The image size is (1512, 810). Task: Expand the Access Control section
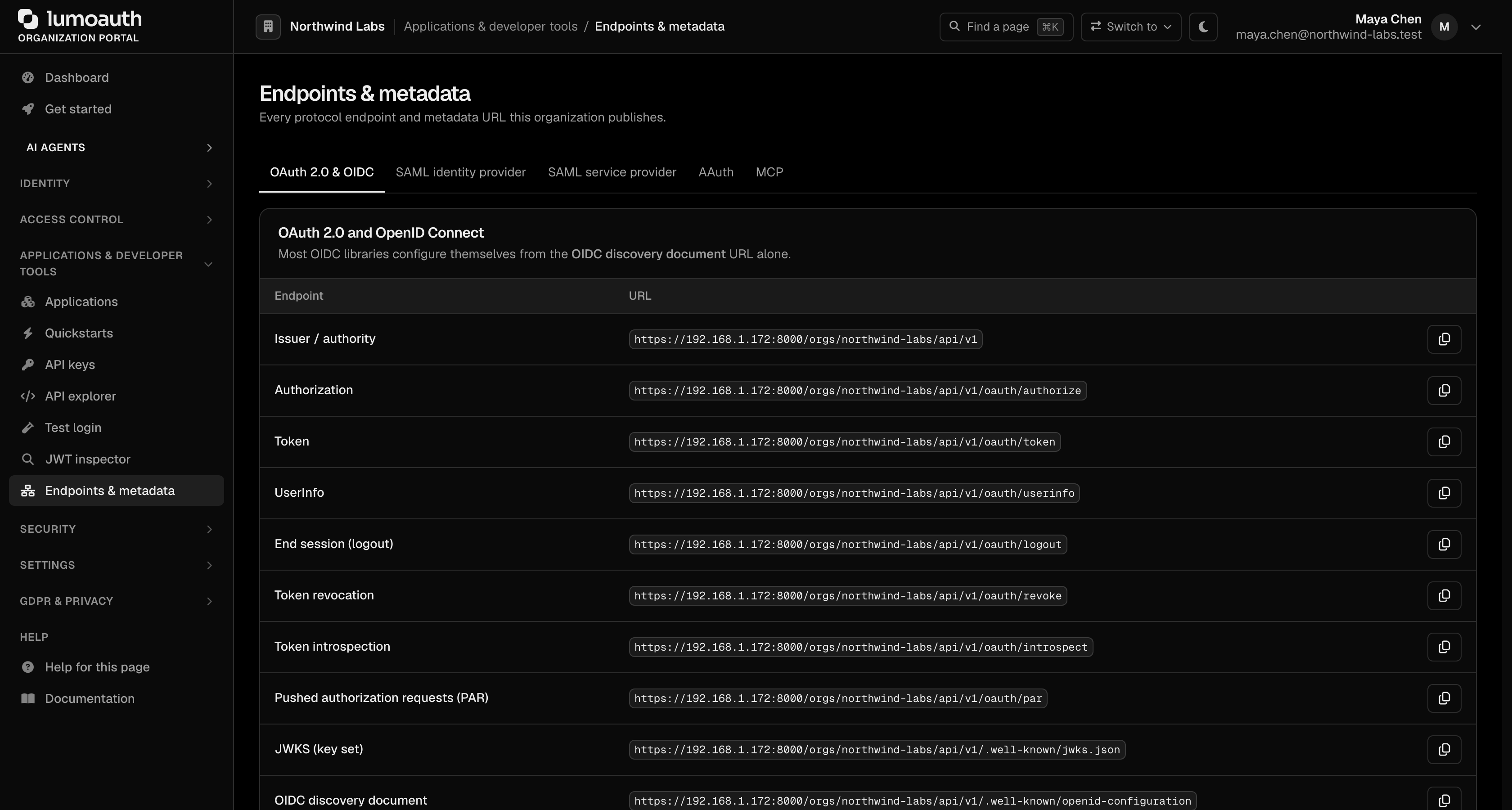pos(116,220)
